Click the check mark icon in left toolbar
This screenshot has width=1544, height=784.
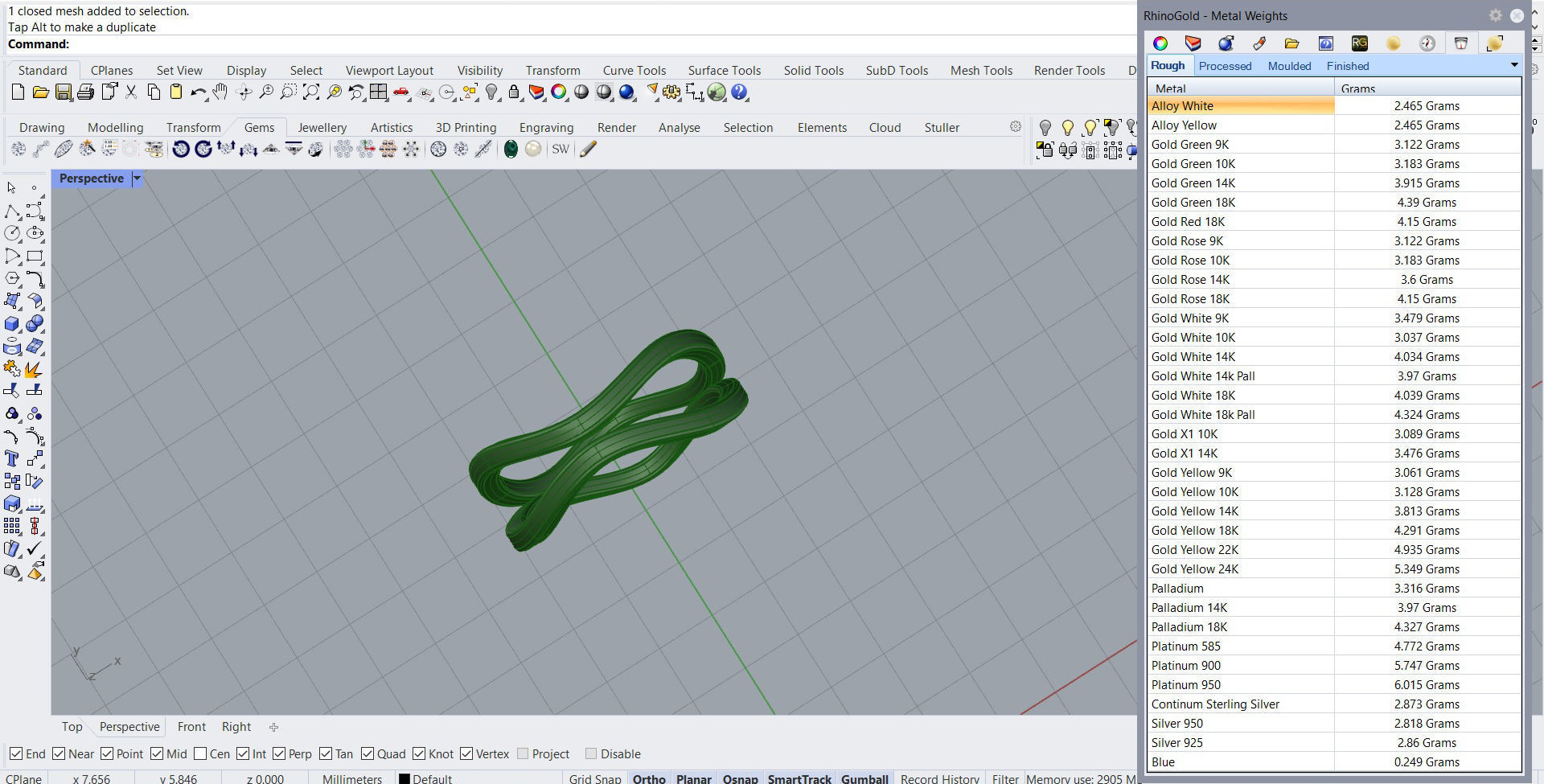pos(35,548)
